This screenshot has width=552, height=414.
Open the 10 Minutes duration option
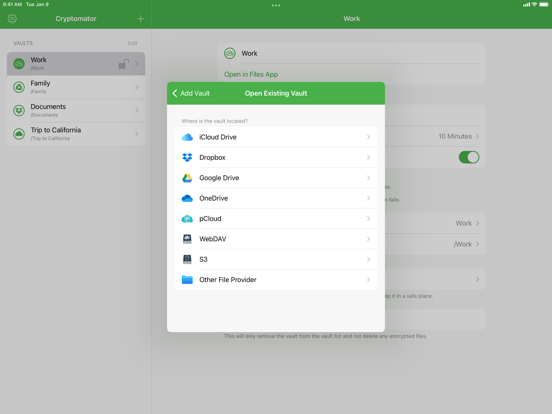[458, 136]
